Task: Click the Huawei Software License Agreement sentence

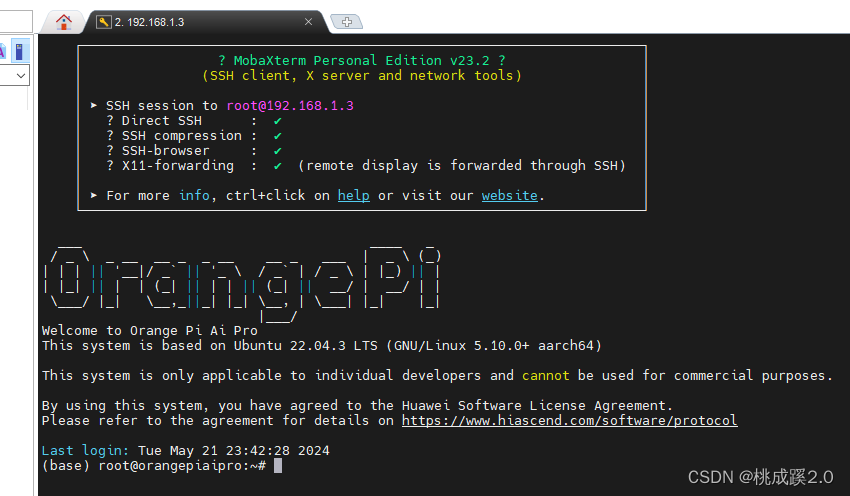Action: pos(357,405)
